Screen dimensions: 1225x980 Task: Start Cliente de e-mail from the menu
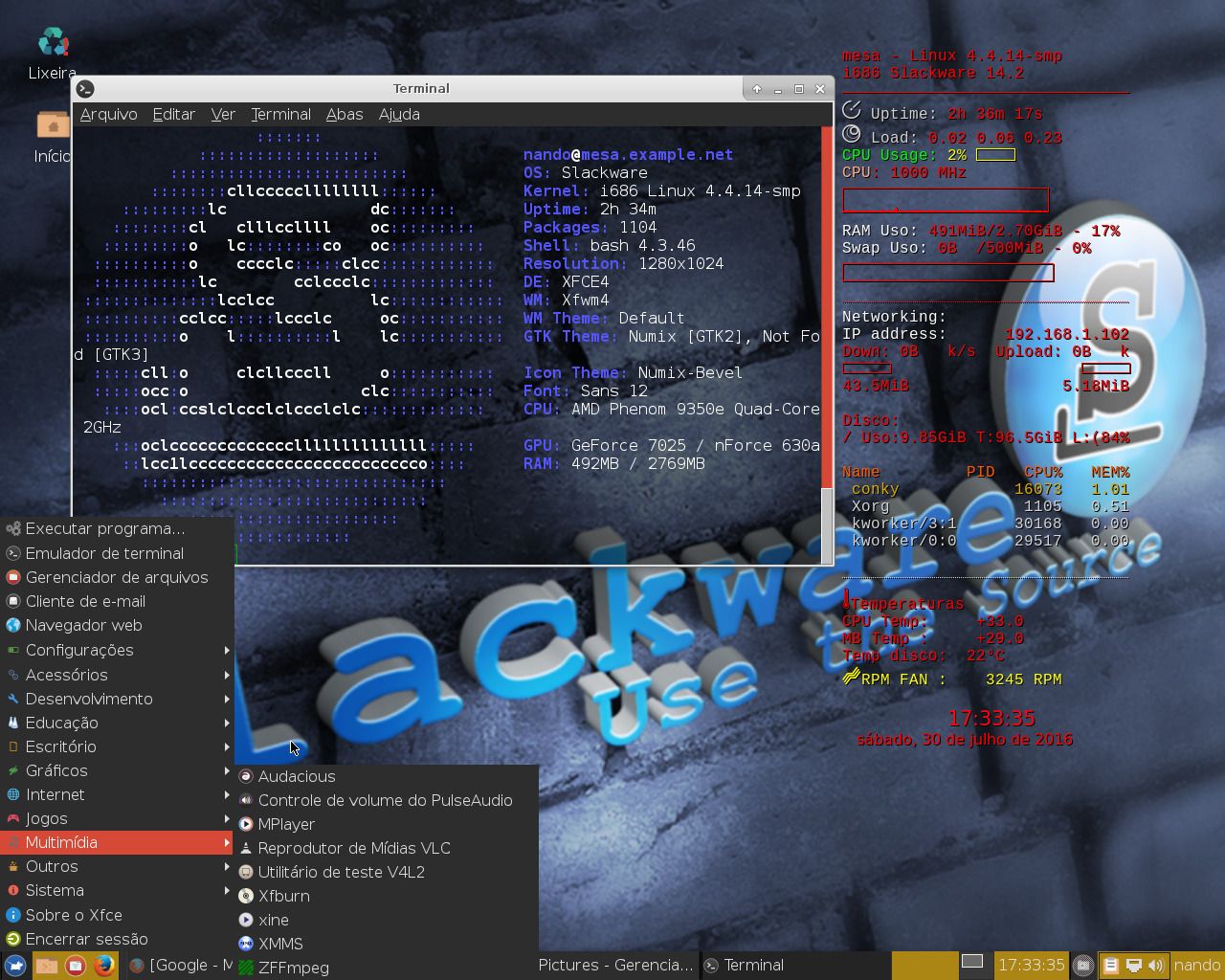(x=117, y=601)
